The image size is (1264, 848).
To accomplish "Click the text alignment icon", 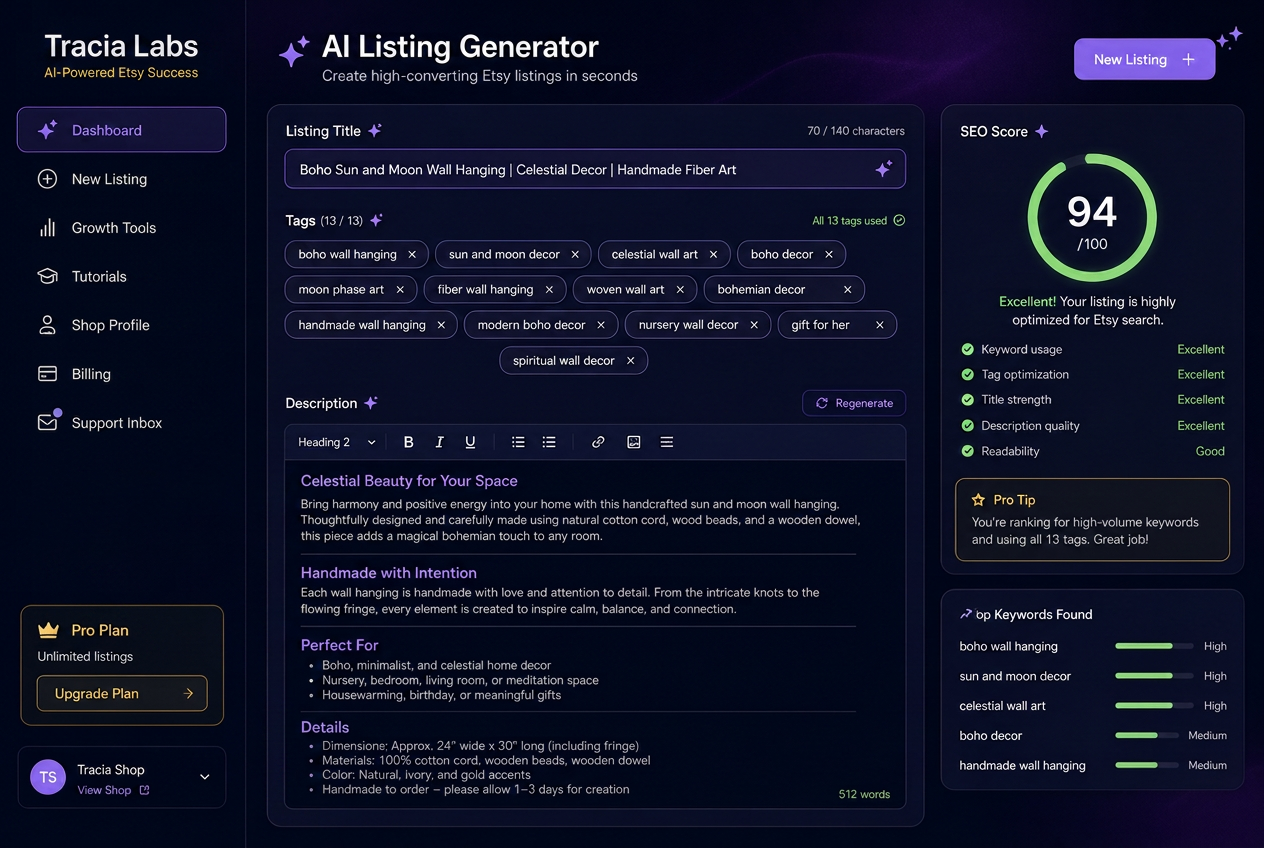I will pyautogui.click(x=667, y=442).
